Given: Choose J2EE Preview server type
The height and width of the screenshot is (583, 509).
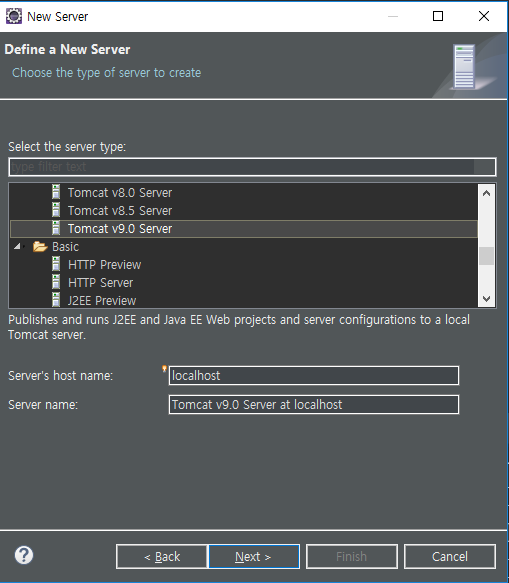Looking at the screenshot, I should (244, 300).
